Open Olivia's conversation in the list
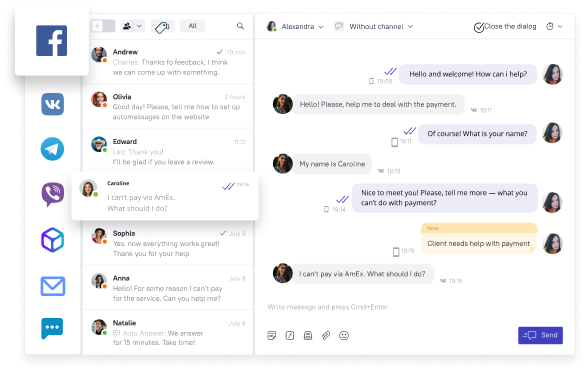 tap(168, 106)
